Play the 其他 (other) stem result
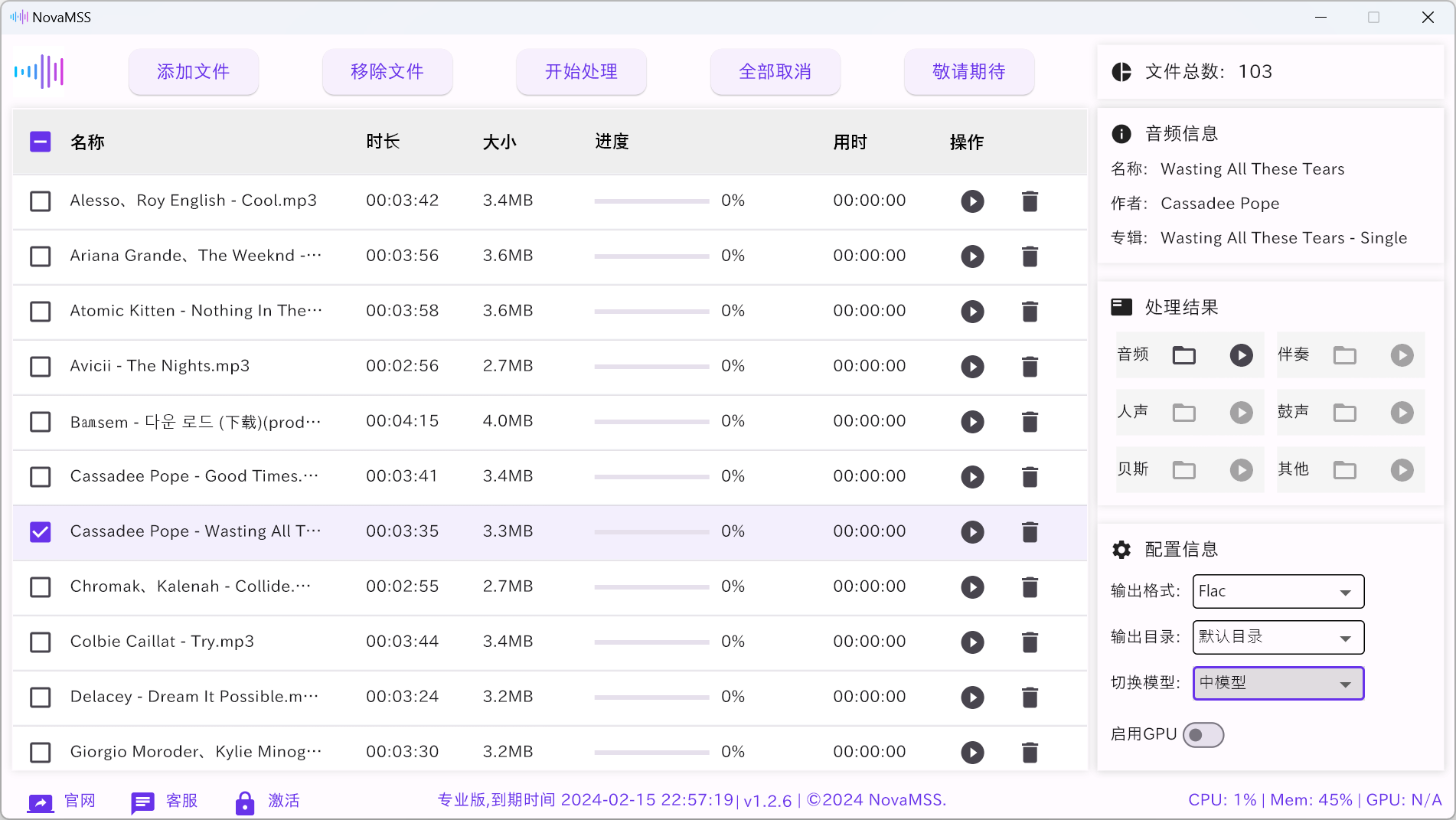 tap(1402, 469)
